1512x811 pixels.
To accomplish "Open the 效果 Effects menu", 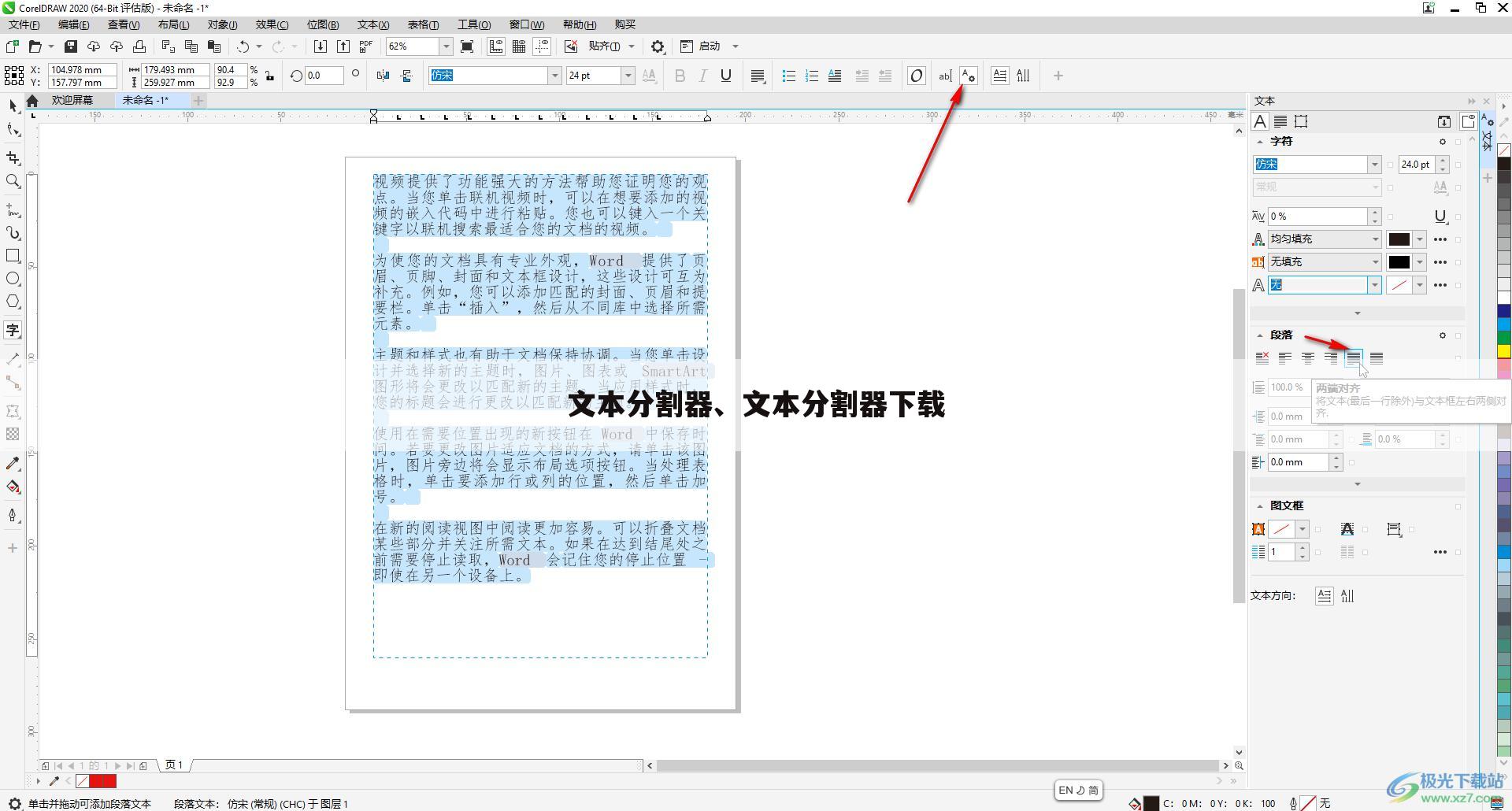I will 272,24.
